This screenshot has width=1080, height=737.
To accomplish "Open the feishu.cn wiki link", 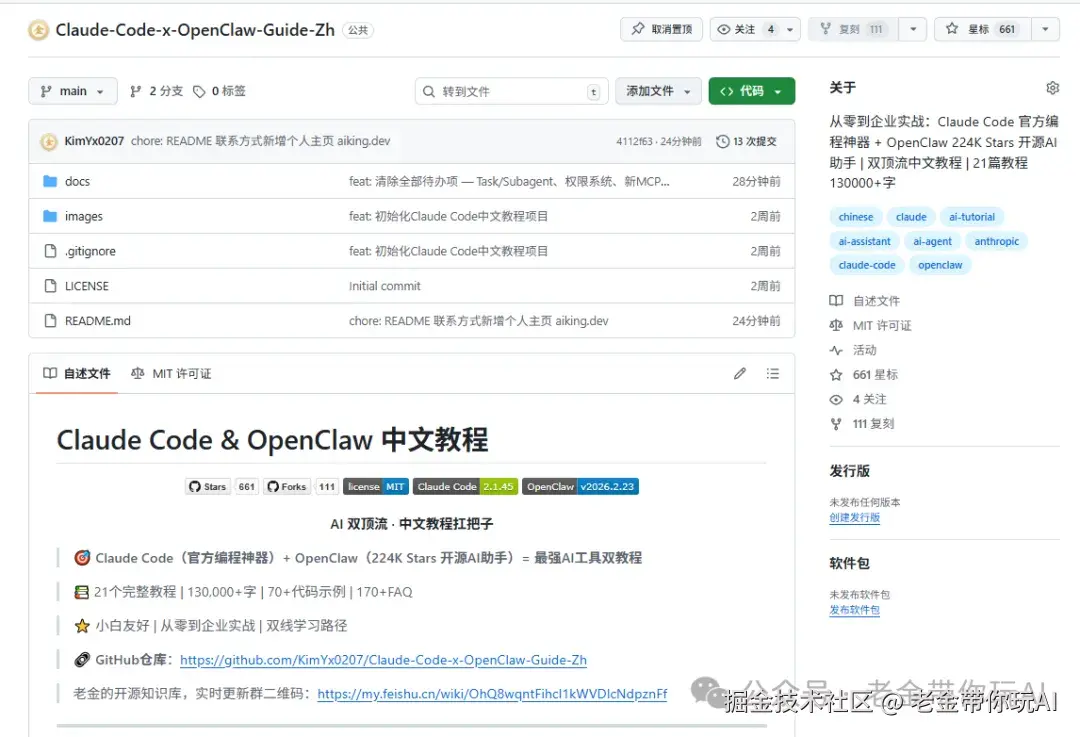I will (x=492, y=694).
